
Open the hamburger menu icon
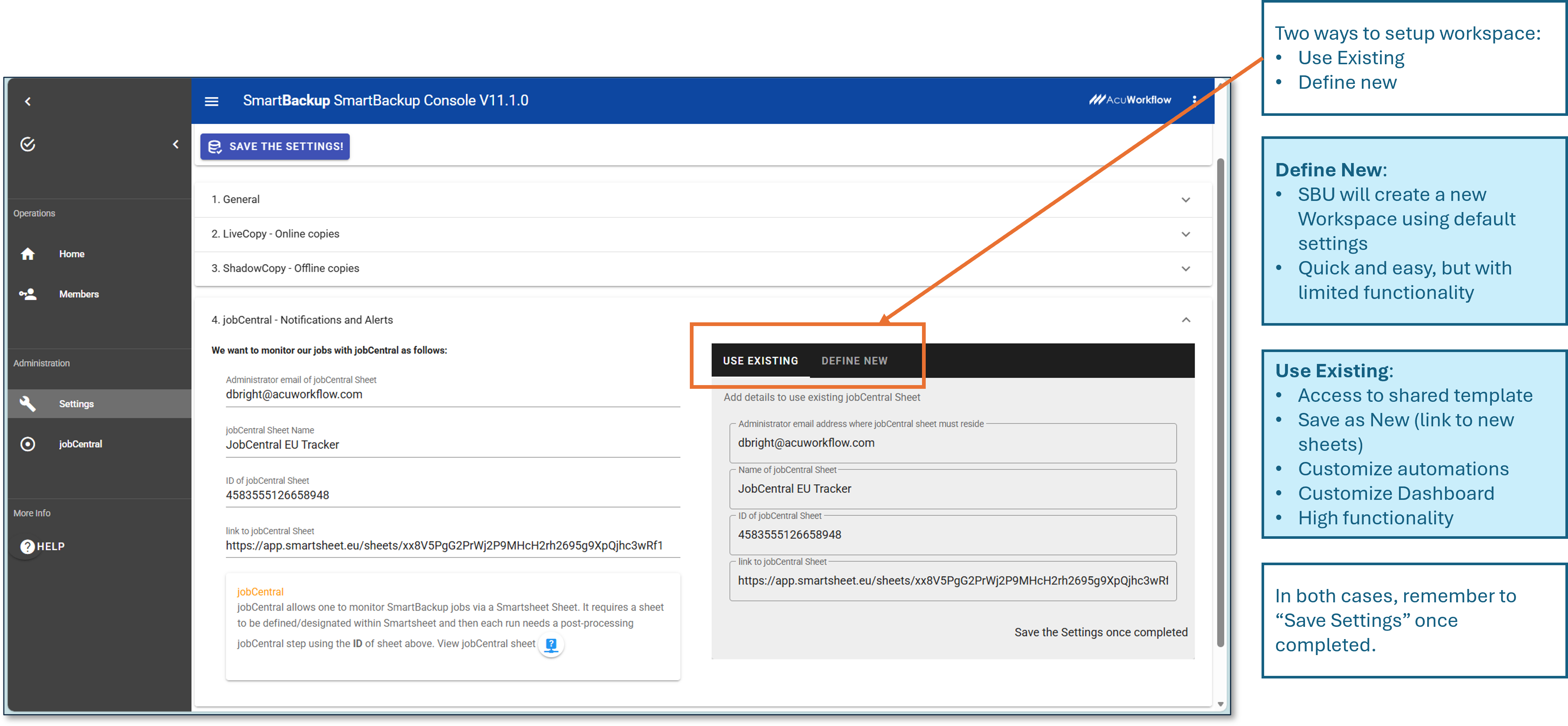point(211,101)
